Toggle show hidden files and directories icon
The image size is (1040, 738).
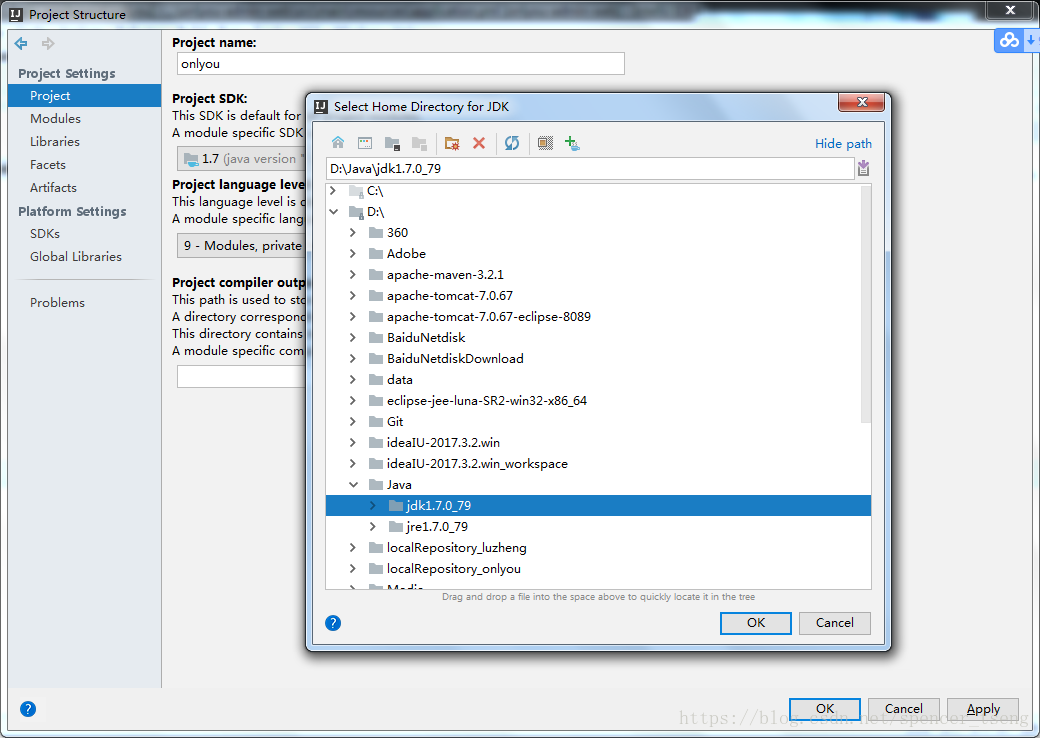(545, 143)
